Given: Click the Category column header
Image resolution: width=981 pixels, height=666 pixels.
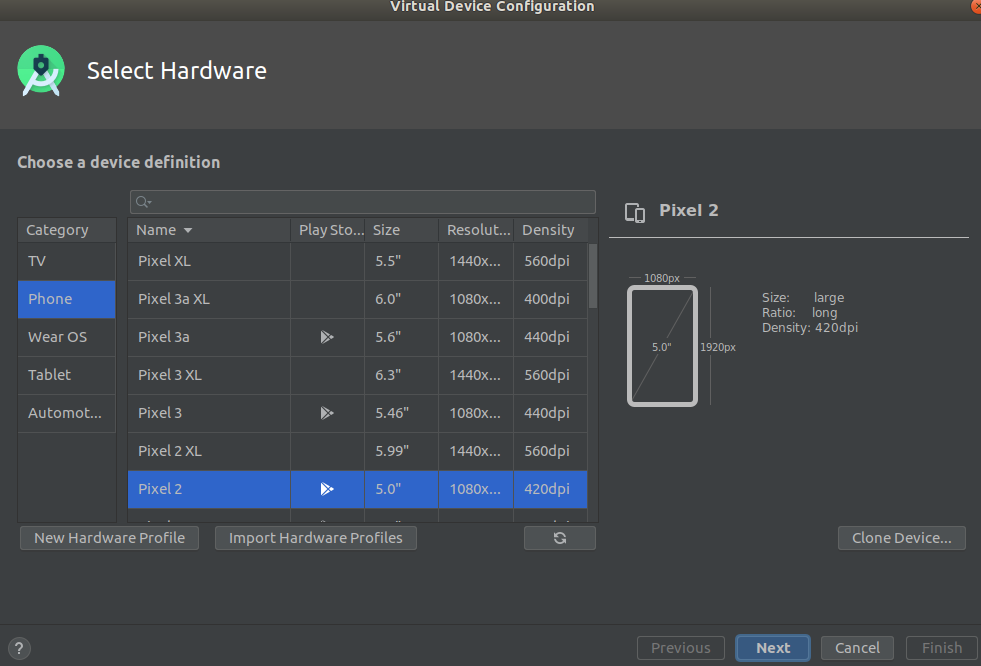Looking at the screenshot, I should [x=67, y=230].
